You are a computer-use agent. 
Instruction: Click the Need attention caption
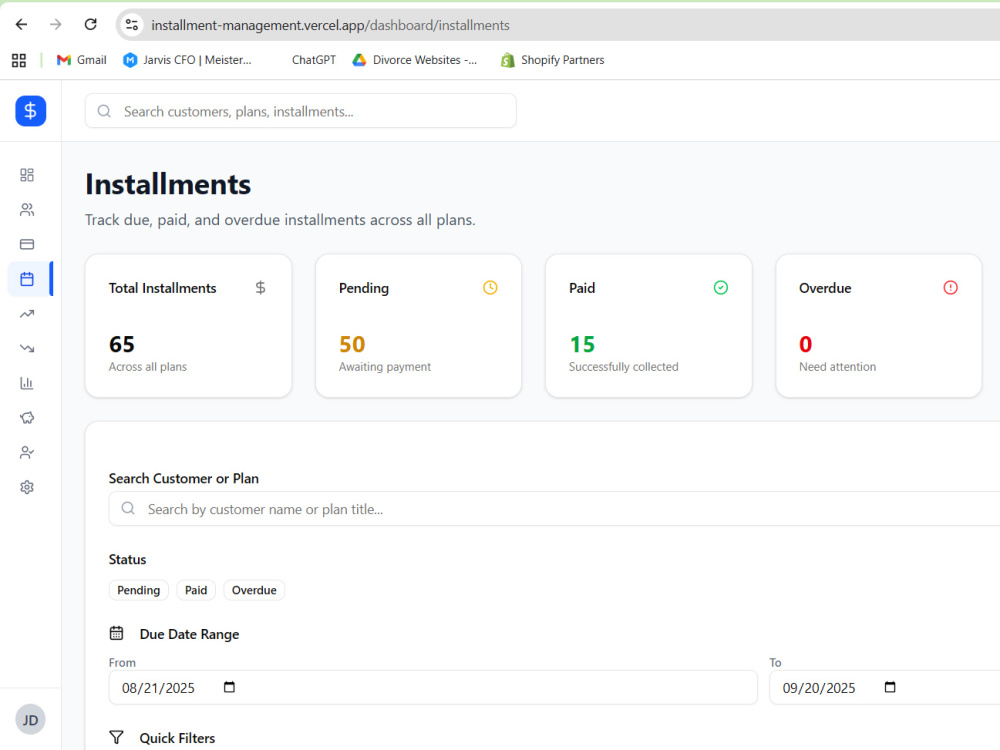[x=837, y=367]
